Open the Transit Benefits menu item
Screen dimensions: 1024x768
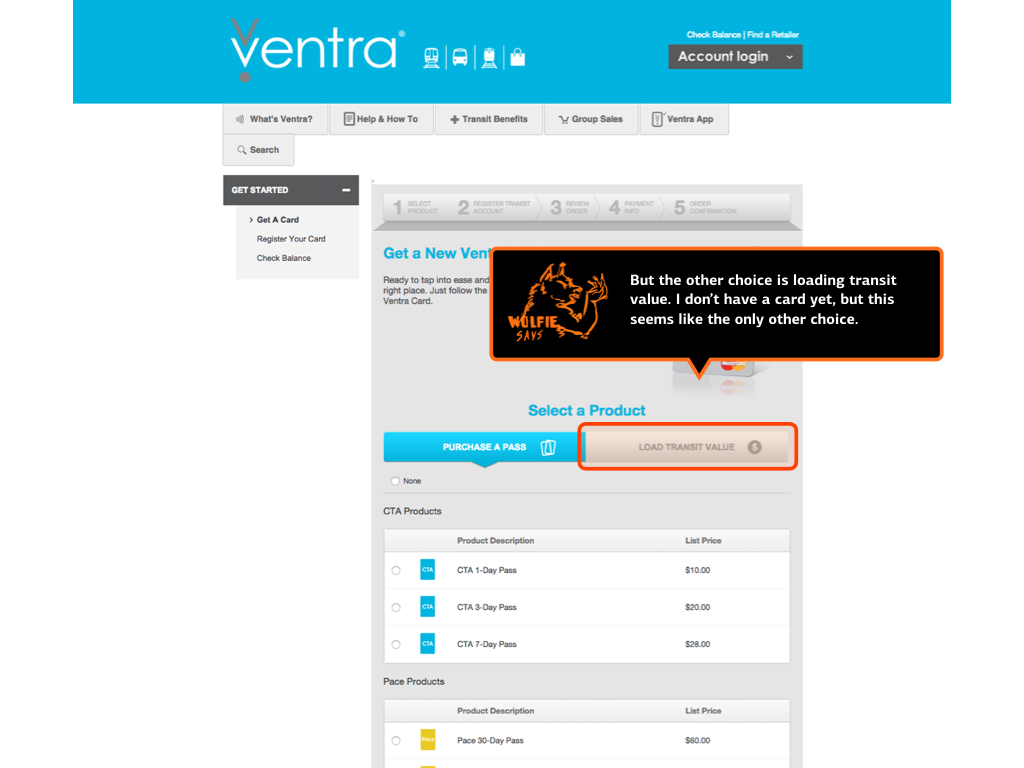(x=489, y=119)
